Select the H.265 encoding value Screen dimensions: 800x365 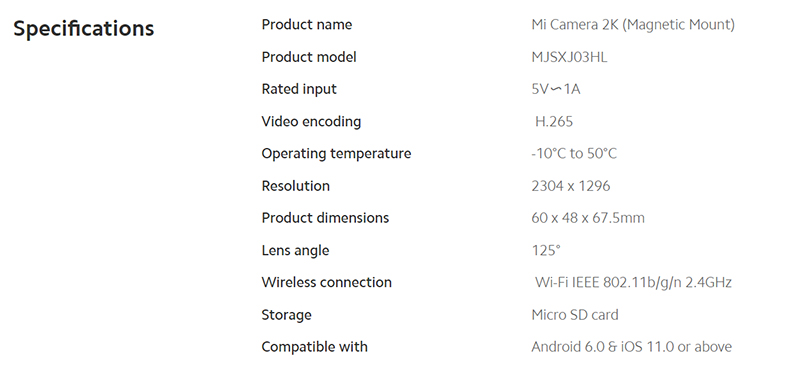pyautogui.click(x=554, y=121)
